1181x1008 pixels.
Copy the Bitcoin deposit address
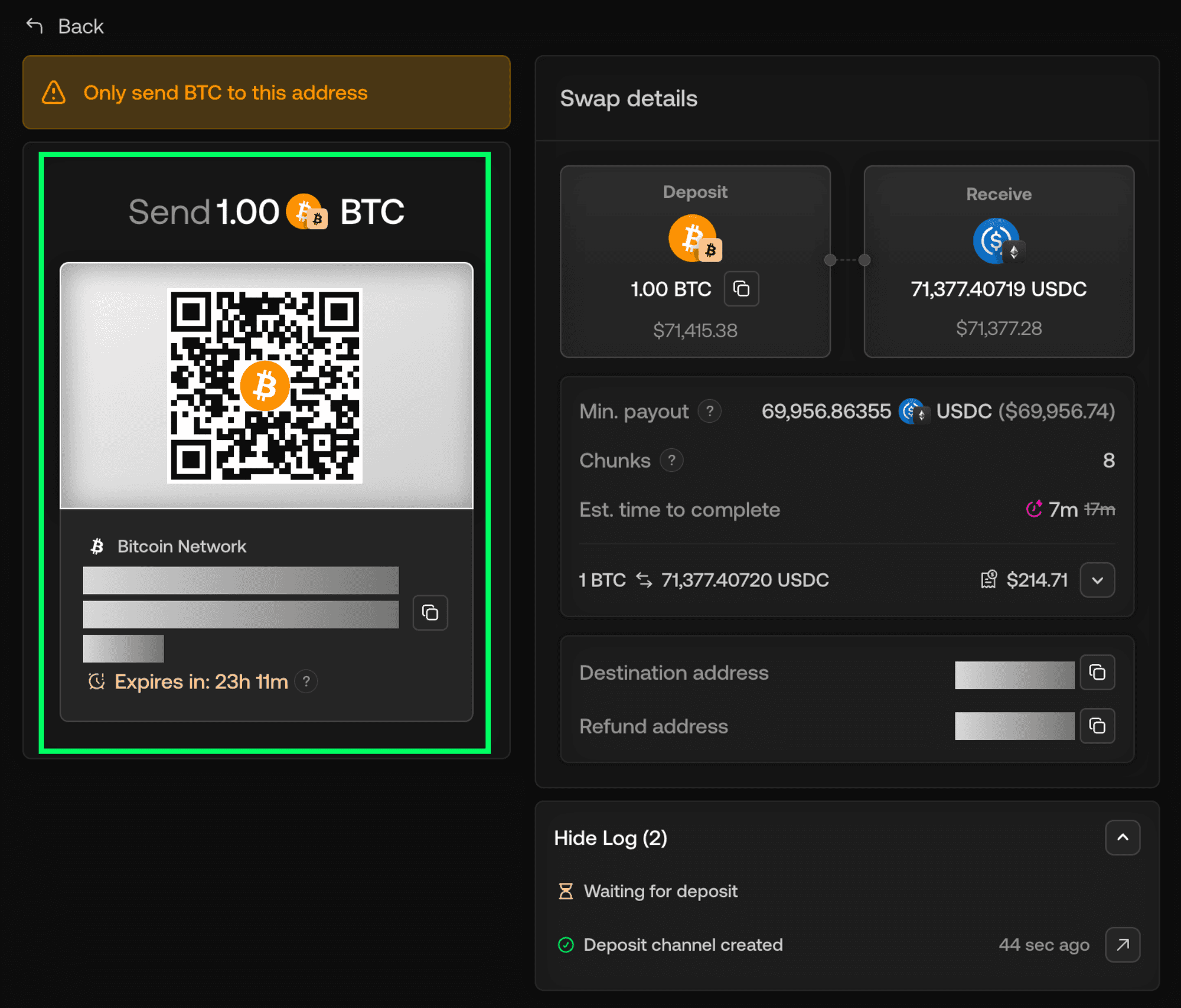coord(430,613)
